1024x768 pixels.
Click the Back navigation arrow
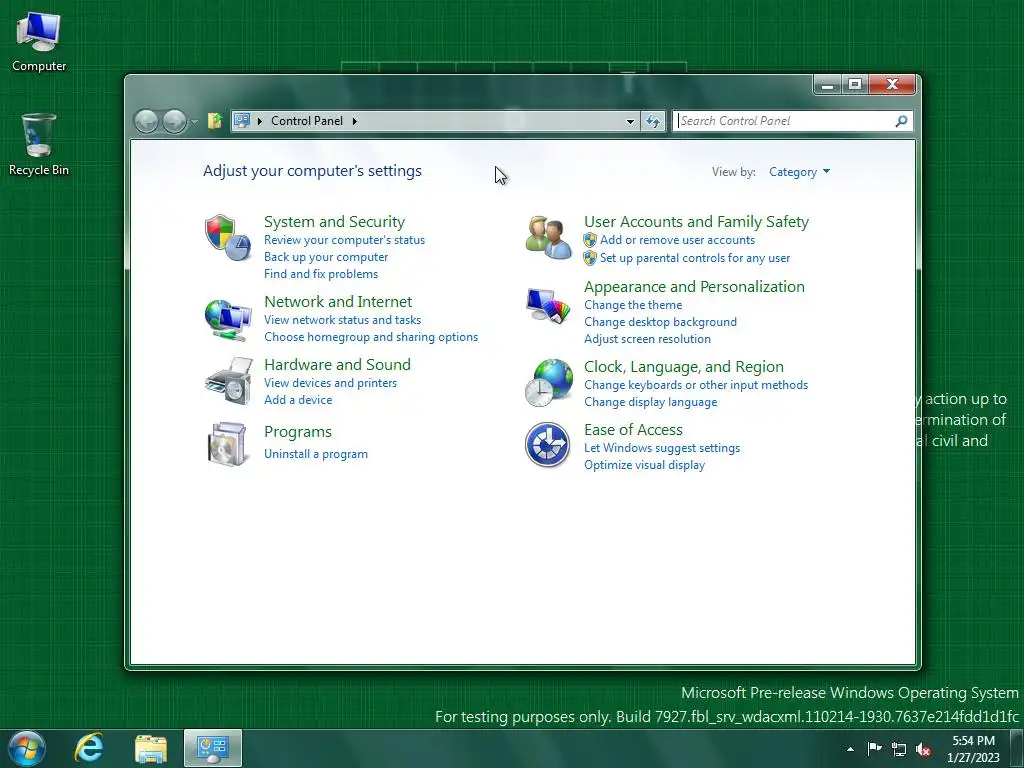click(x=146, y=121)
